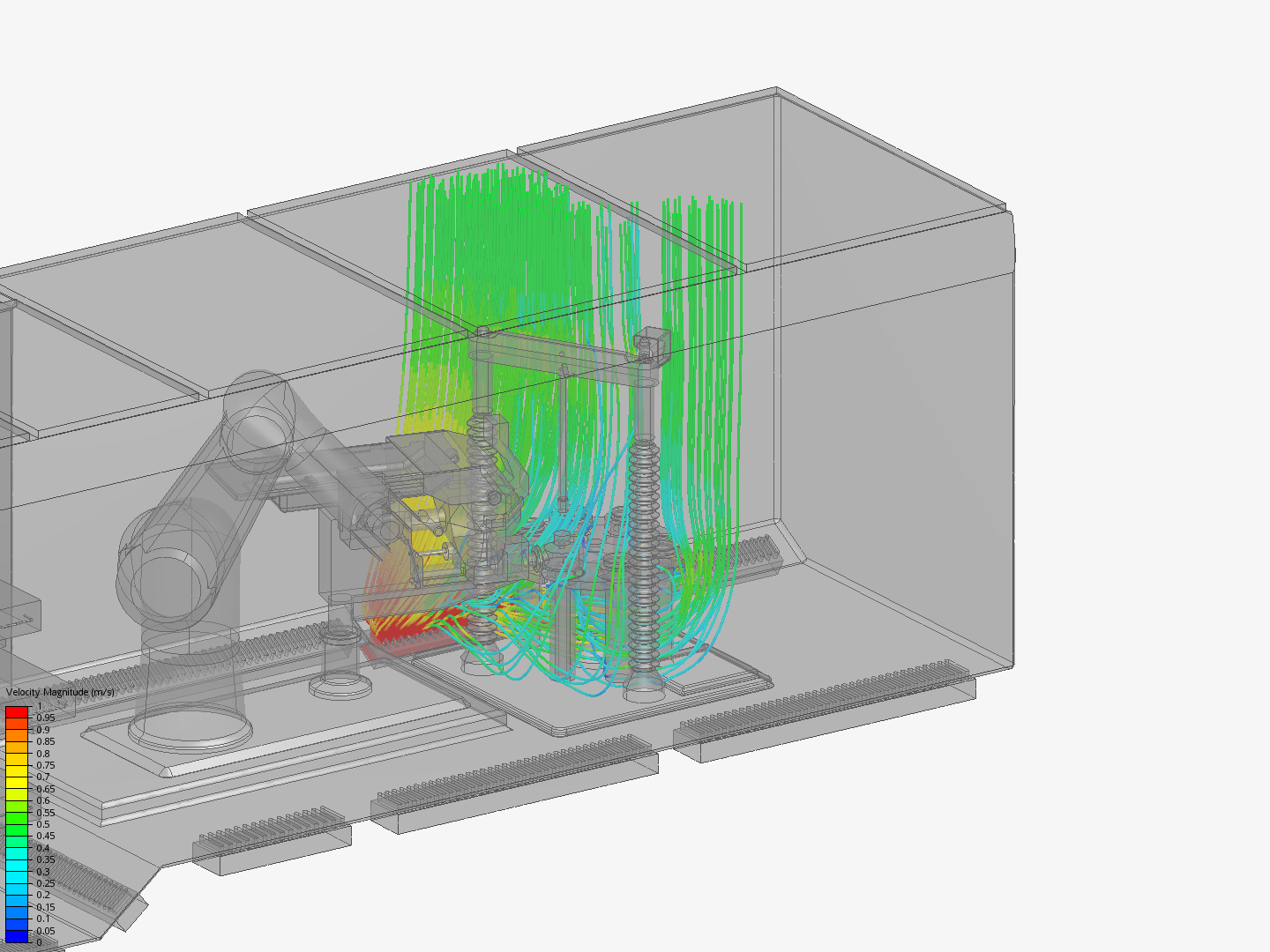Click the '0.9' legend value label

[42, 730]
